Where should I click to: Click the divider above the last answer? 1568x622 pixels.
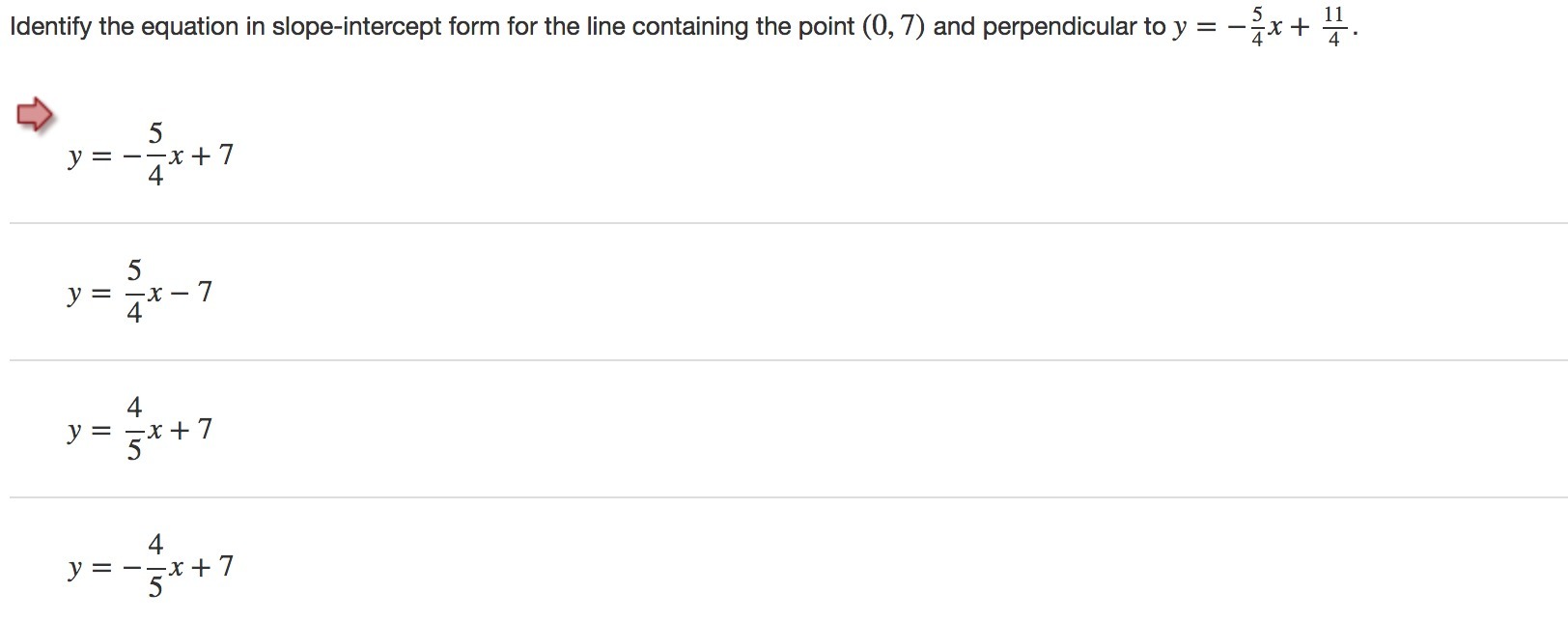tap(789, 497)
